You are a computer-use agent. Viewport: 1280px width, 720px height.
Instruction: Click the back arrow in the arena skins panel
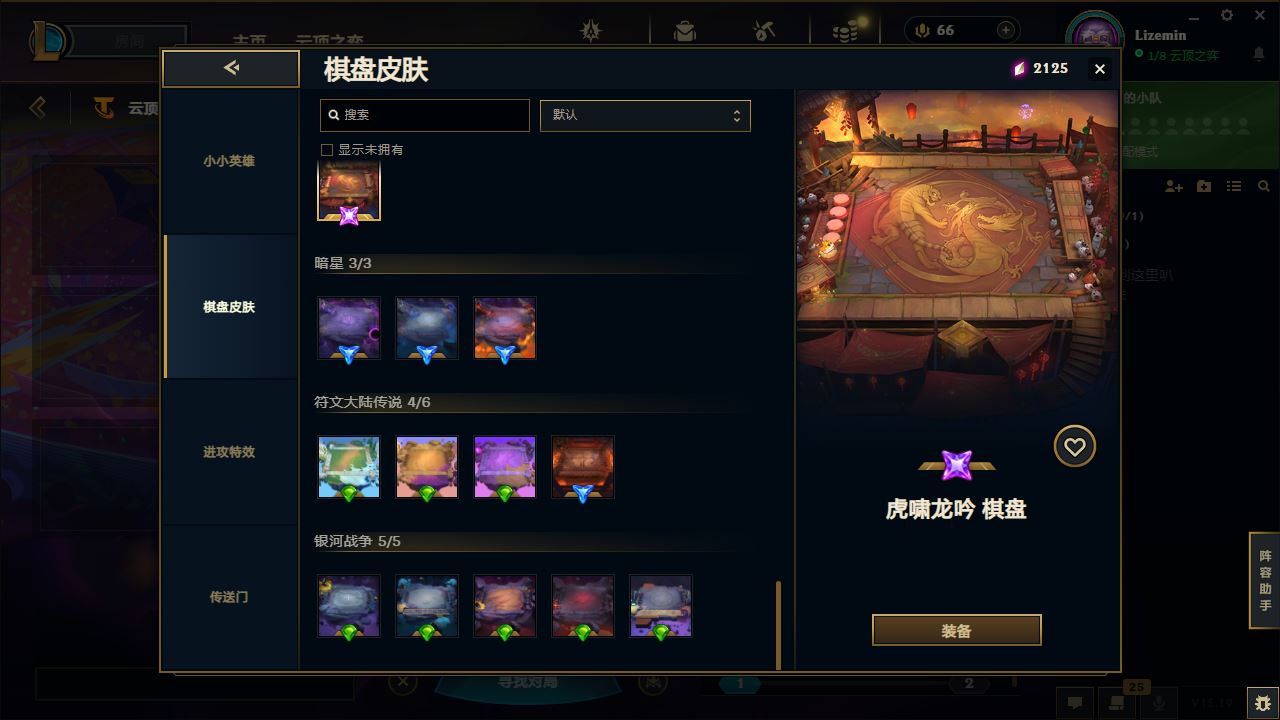231,68
